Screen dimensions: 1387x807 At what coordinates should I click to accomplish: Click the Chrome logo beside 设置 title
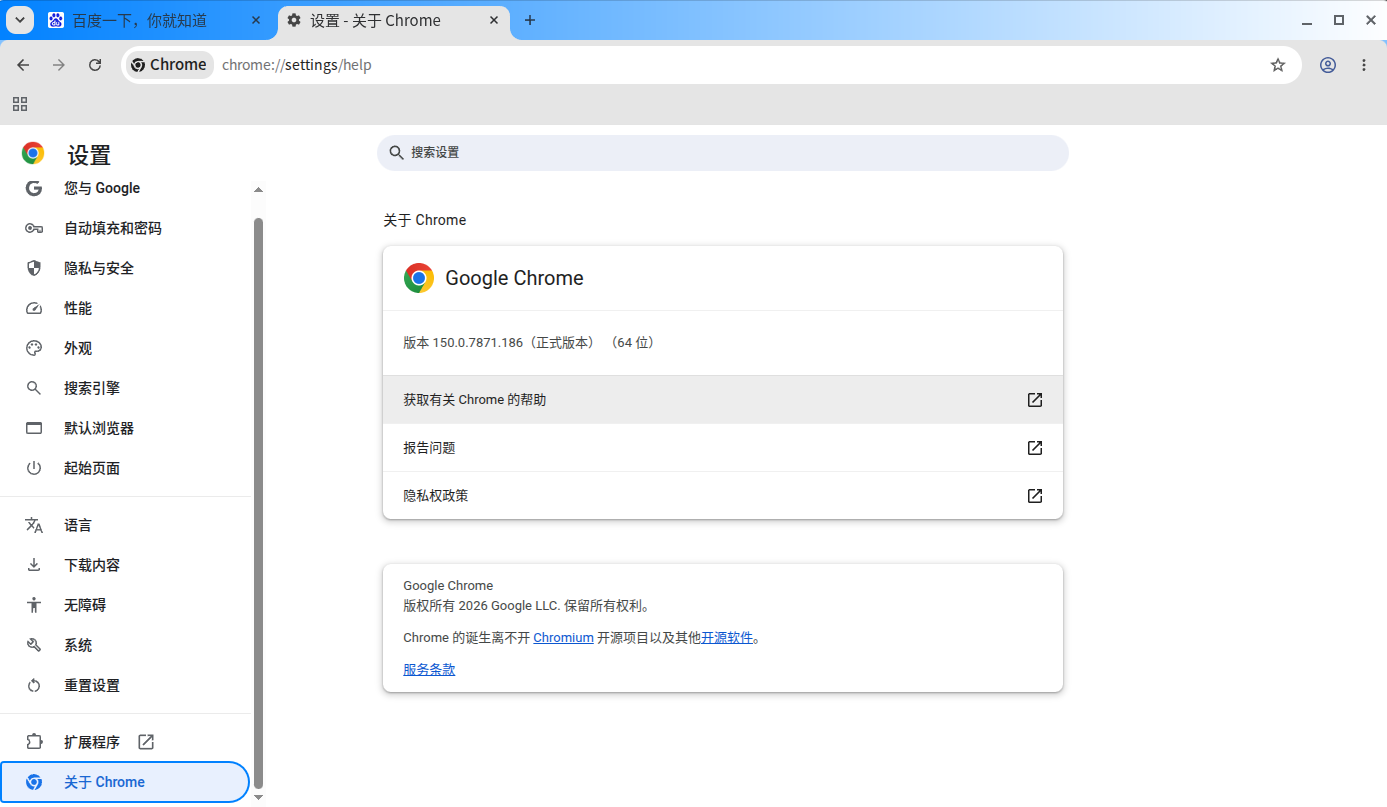pos(33,153)
